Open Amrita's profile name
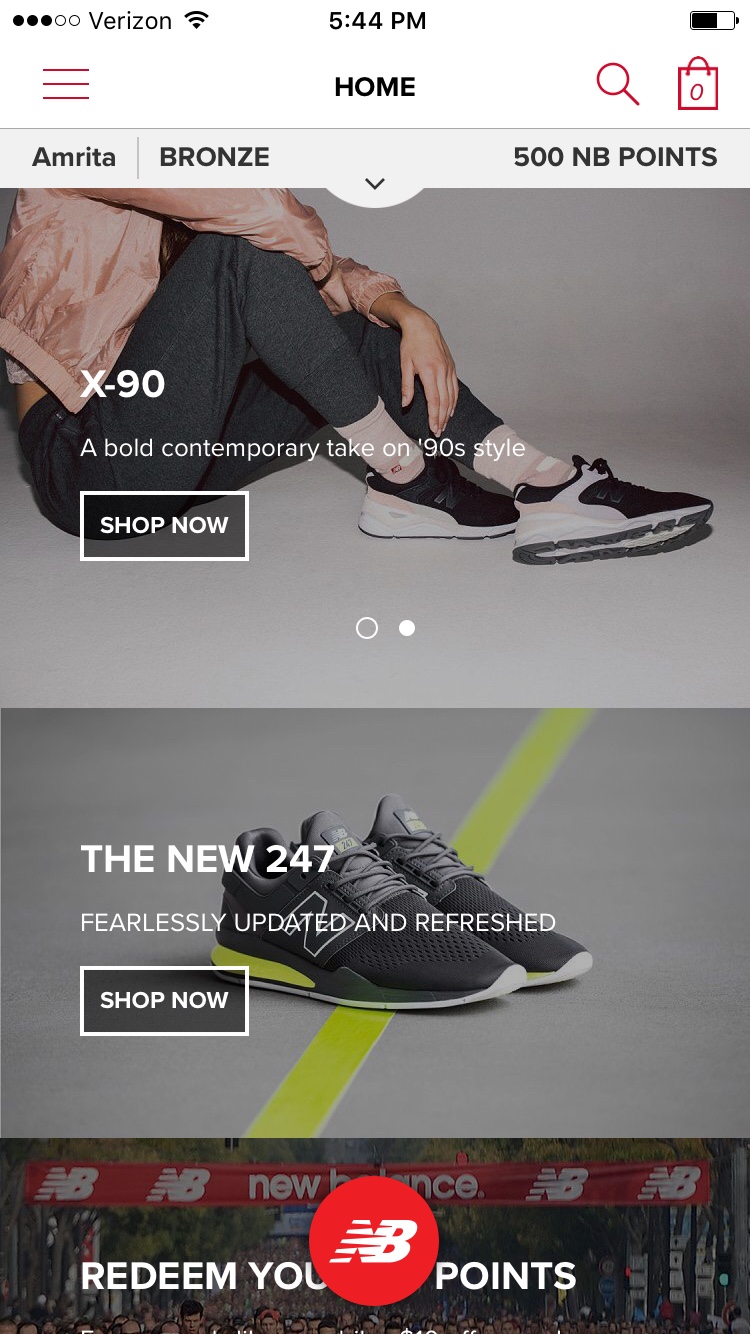This screenshot has width=750, height=1334. pyautogui.click(x=74, y=157)
